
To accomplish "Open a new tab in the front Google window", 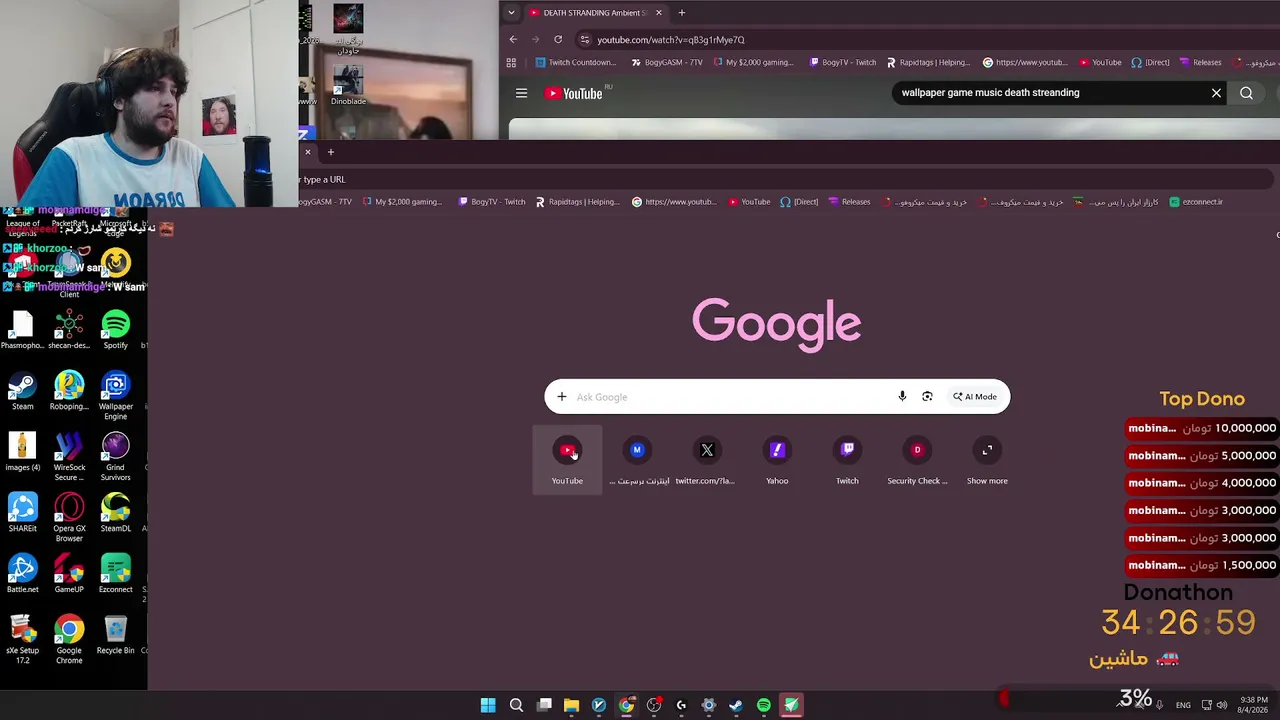I will coord(331,152).
